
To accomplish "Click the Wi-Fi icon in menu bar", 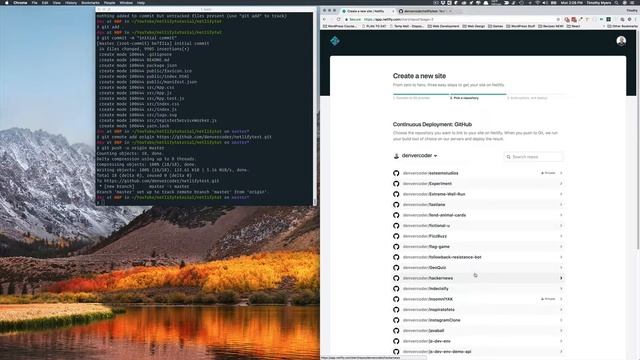I will [x=537, y=2].
